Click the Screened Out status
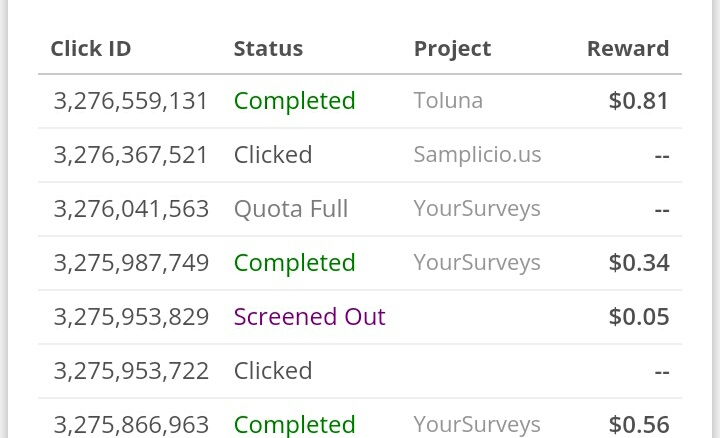The image size is (720, 438). click(309, 317)
